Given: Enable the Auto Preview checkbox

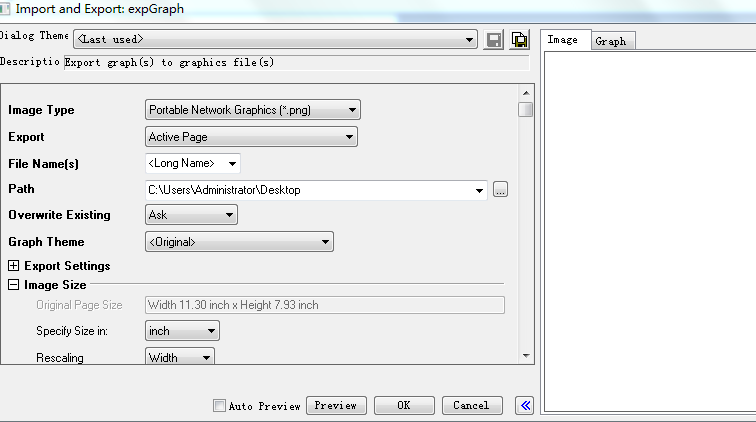Looking at the screenshot, I should (x=220, y=406).
